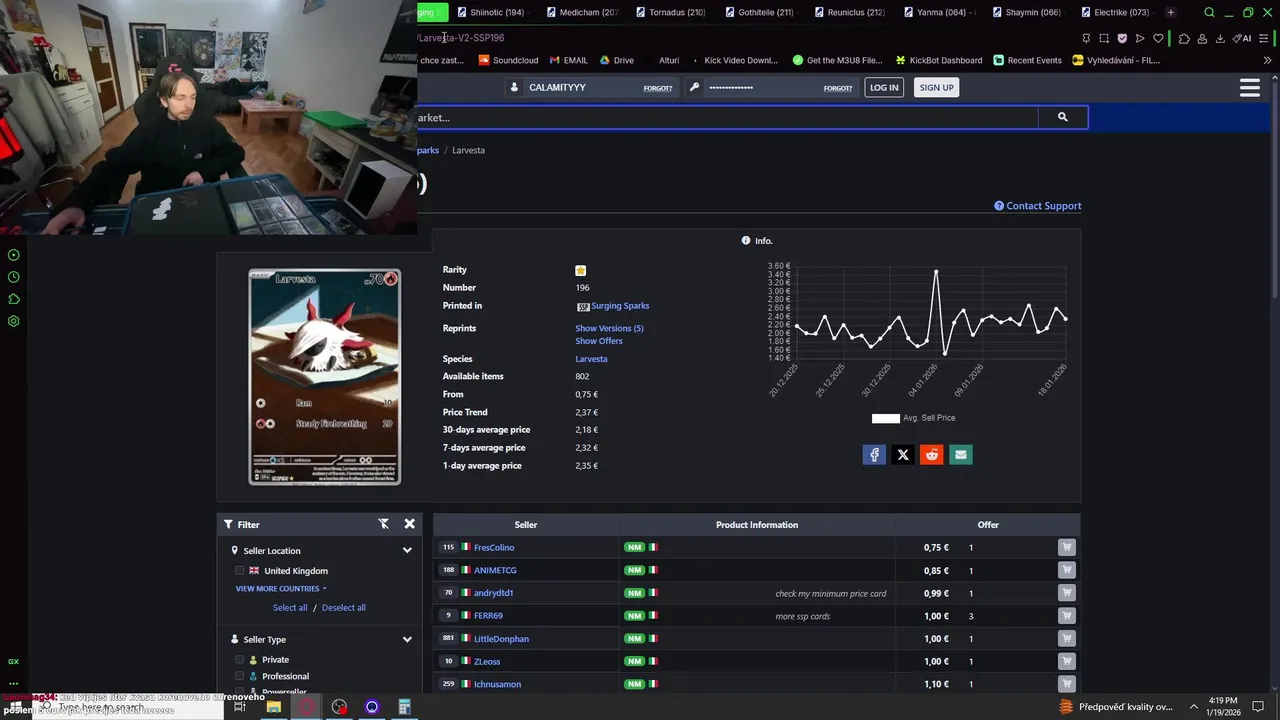Click Select all countries link
This screenshot has height=720, width=1280.
click(x=290, y=608)
